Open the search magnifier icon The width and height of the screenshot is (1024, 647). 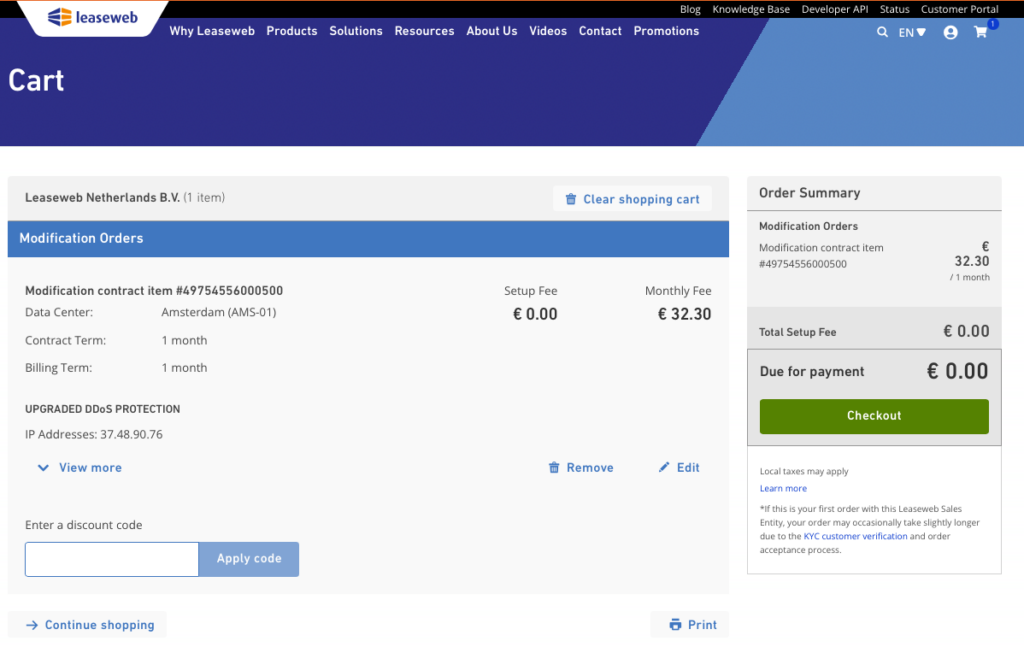pos(882,32)
